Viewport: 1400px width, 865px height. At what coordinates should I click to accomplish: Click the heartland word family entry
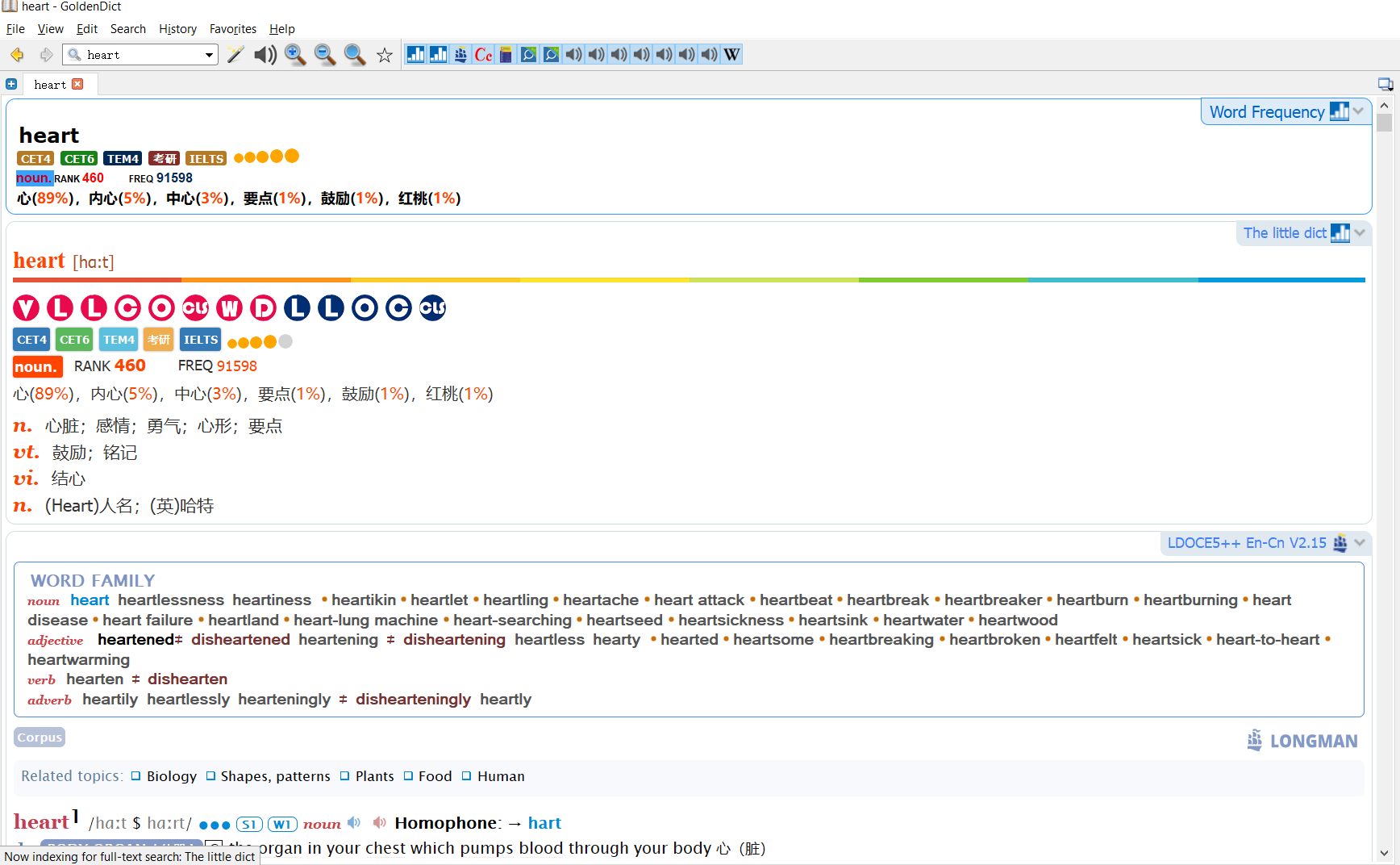[x=243, y=620]
